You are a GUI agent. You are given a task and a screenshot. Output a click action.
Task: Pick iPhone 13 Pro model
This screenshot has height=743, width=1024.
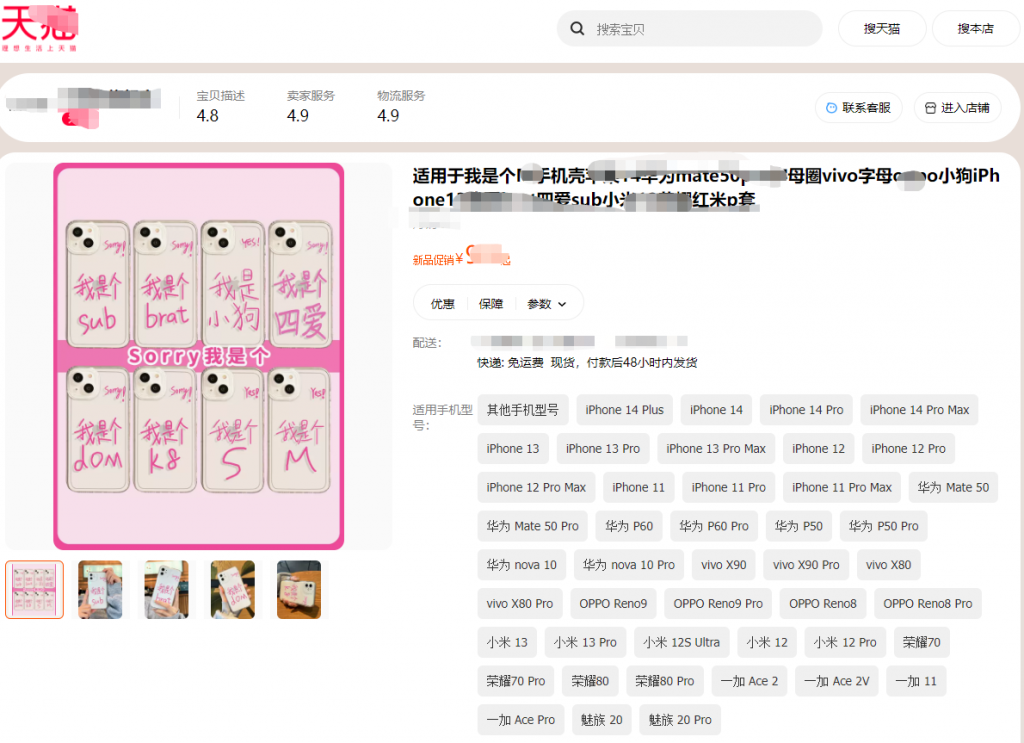click(x=603, y=449)
